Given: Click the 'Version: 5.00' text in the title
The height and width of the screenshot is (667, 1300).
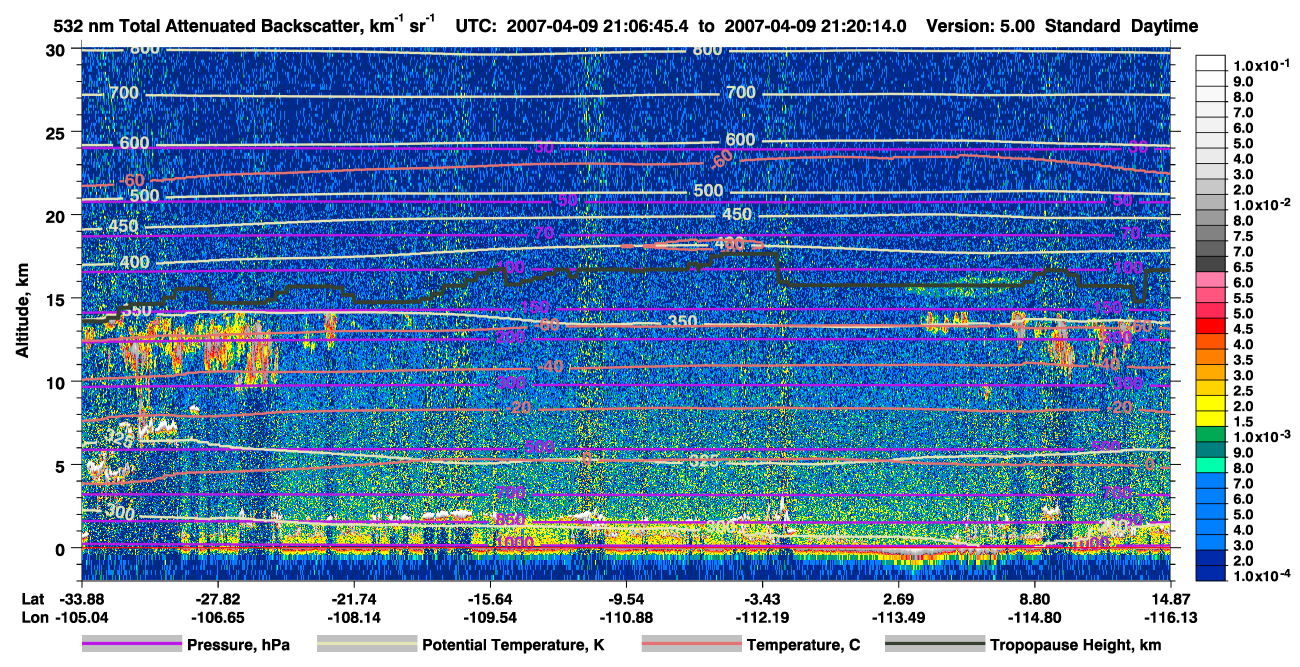Looking at the screenshot, I should coord(981,26).
